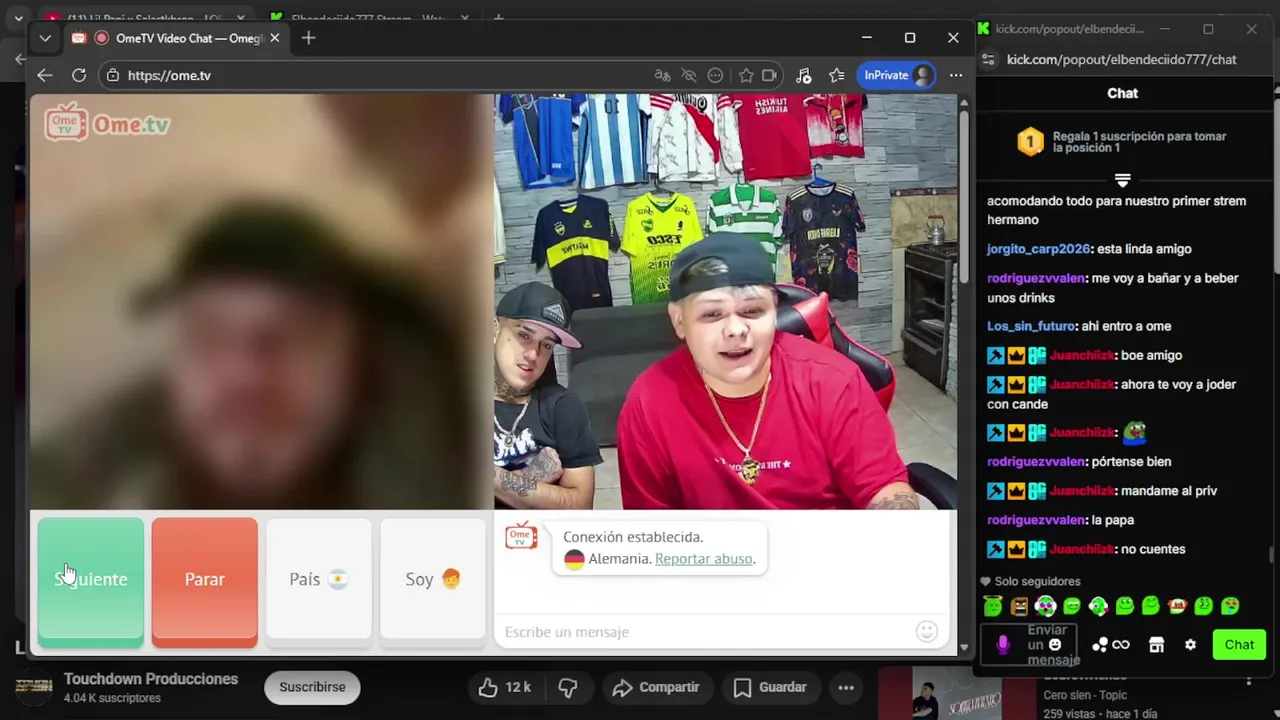The height and width of the screenshot is (720, 1280).
Task: Open the tracking prevention crossed-eye icon
Action: pyautogui.click(x=689, y=75)
